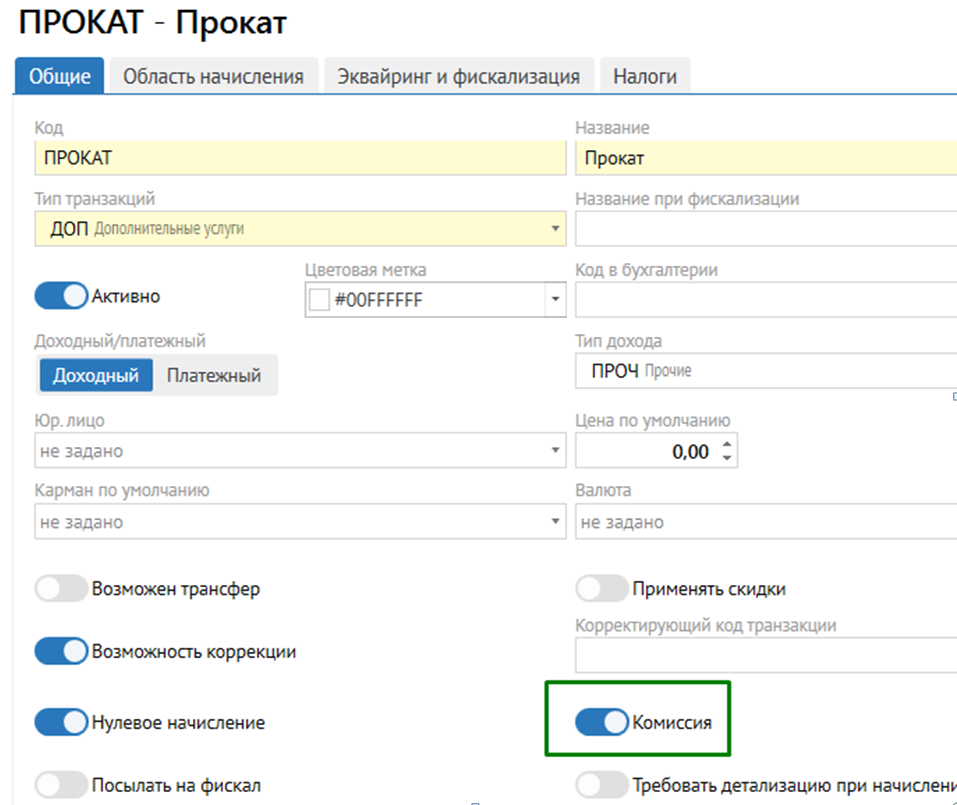
Task: Turn on Применять скидки switch
Action: click(602, 589)
